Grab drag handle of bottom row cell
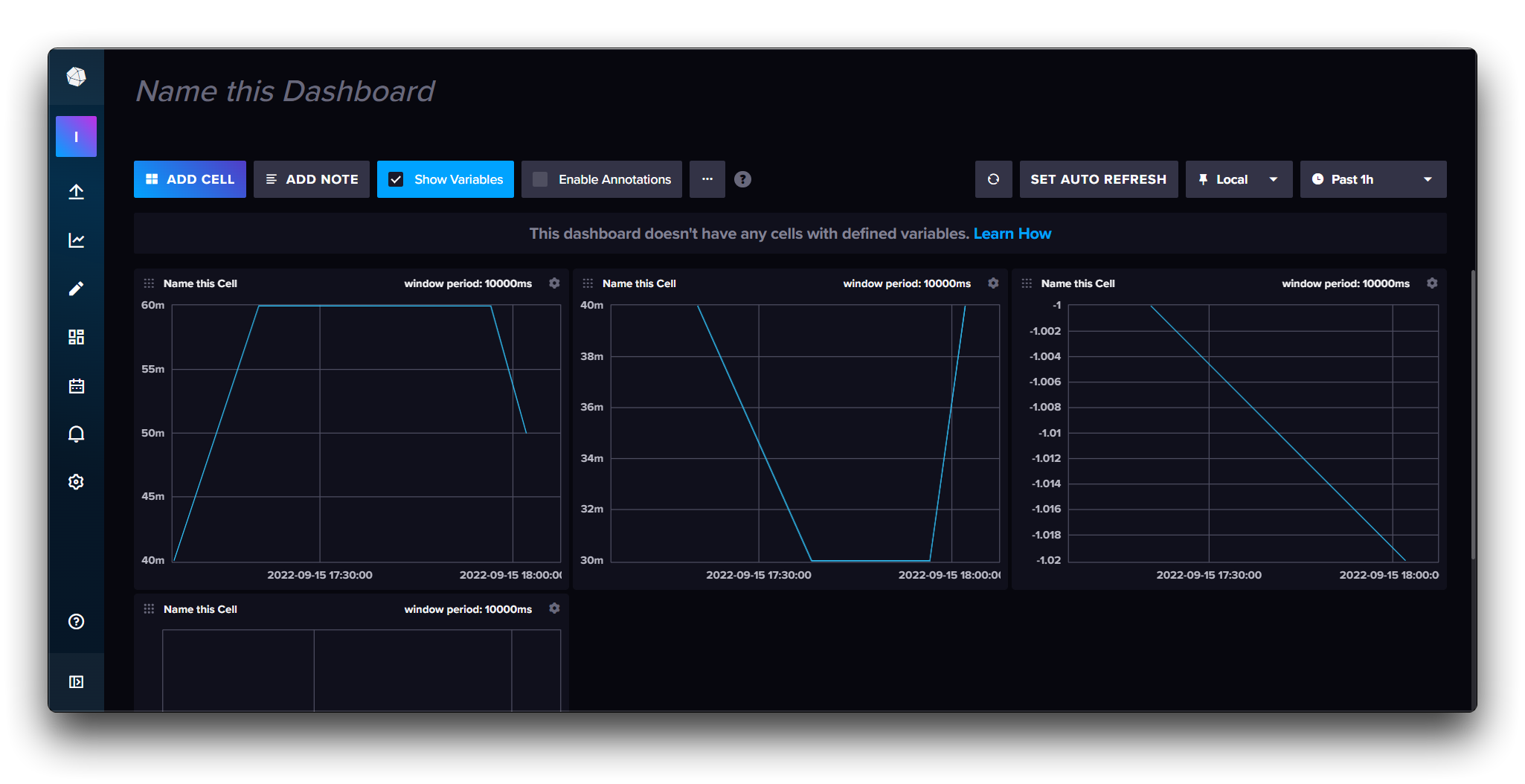This screenshot has height=784, width=1525. pos(149,609)
